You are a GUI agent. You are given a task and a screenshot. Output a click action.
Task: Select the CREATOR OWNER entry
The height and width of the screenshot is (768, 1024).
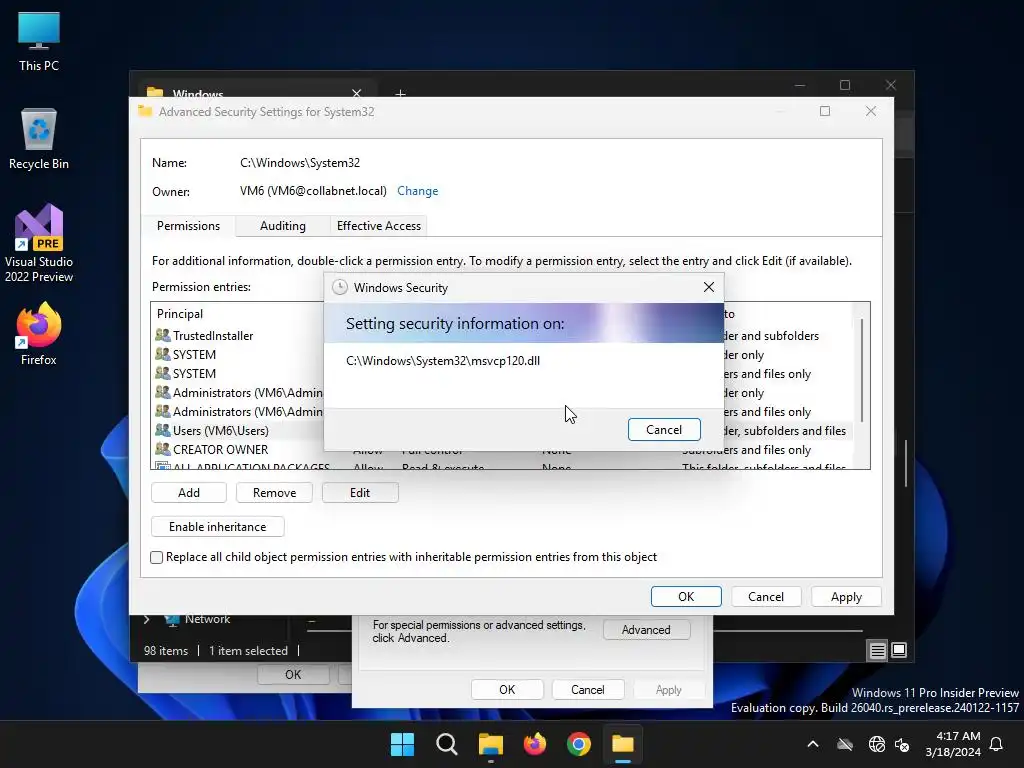239,450
